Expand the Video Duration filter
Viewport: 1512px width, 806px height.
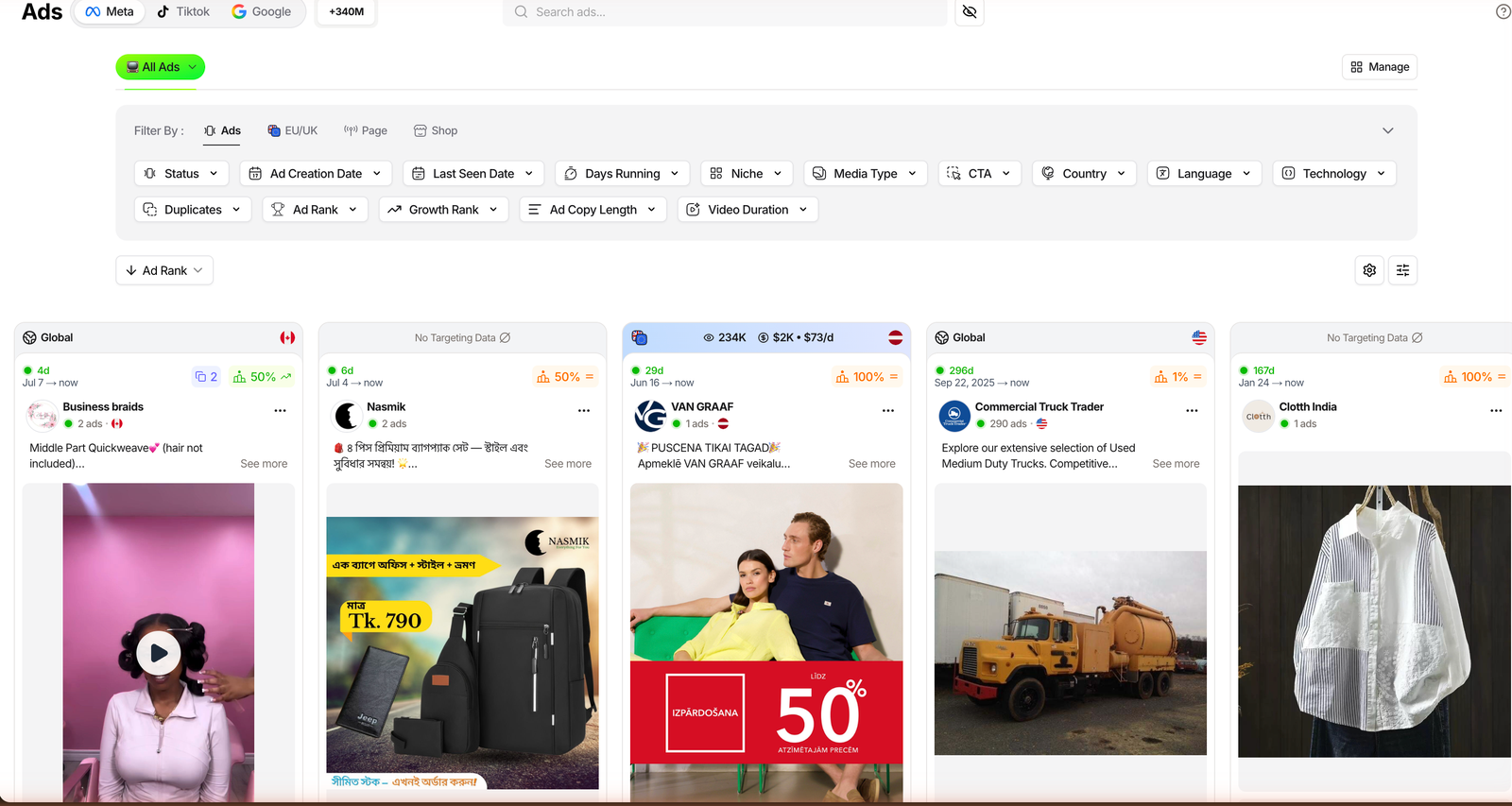tap(747, 210)
